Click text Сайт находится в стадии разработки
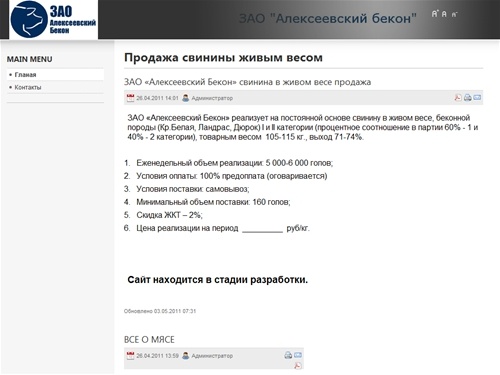500x375 pixels. [x=218, y=280]
